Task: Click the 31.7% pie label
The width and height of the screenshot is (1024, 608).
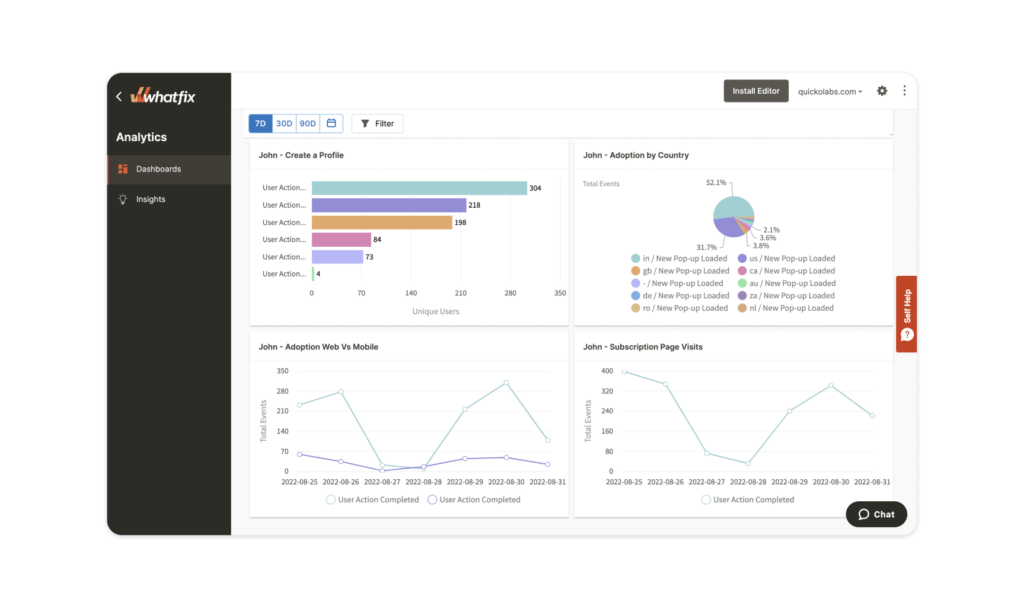Action: tap(706, 248)
